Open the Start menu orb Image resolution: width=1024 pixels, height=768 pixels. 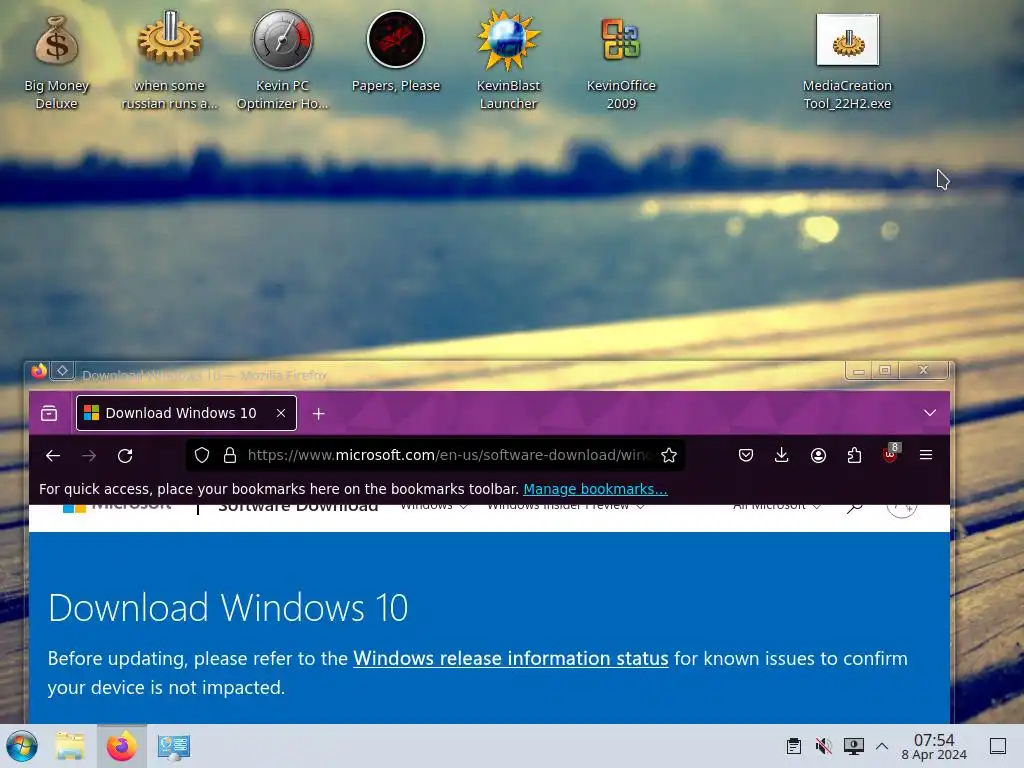point(22,746)
